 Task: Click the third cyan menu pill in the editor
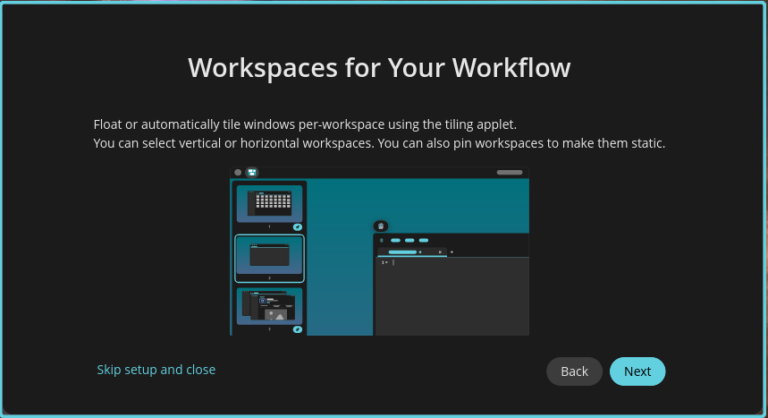click(x=423, y=241)
